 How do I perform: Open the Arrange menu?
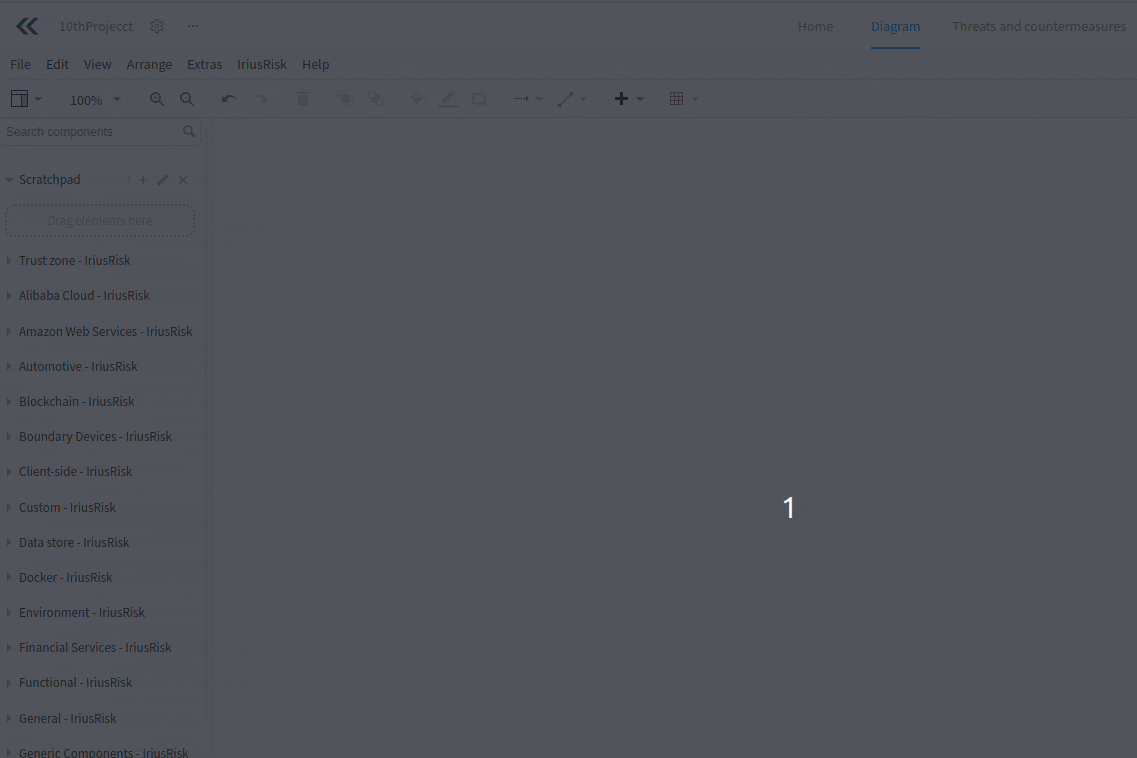tap(149, 65)
